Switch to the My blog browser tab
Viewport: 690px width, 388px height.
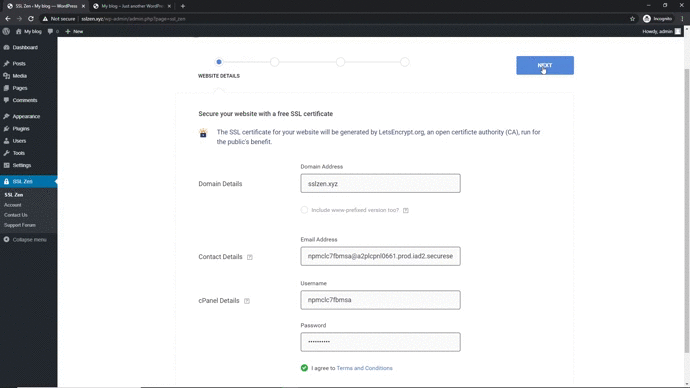coord(132,6)
